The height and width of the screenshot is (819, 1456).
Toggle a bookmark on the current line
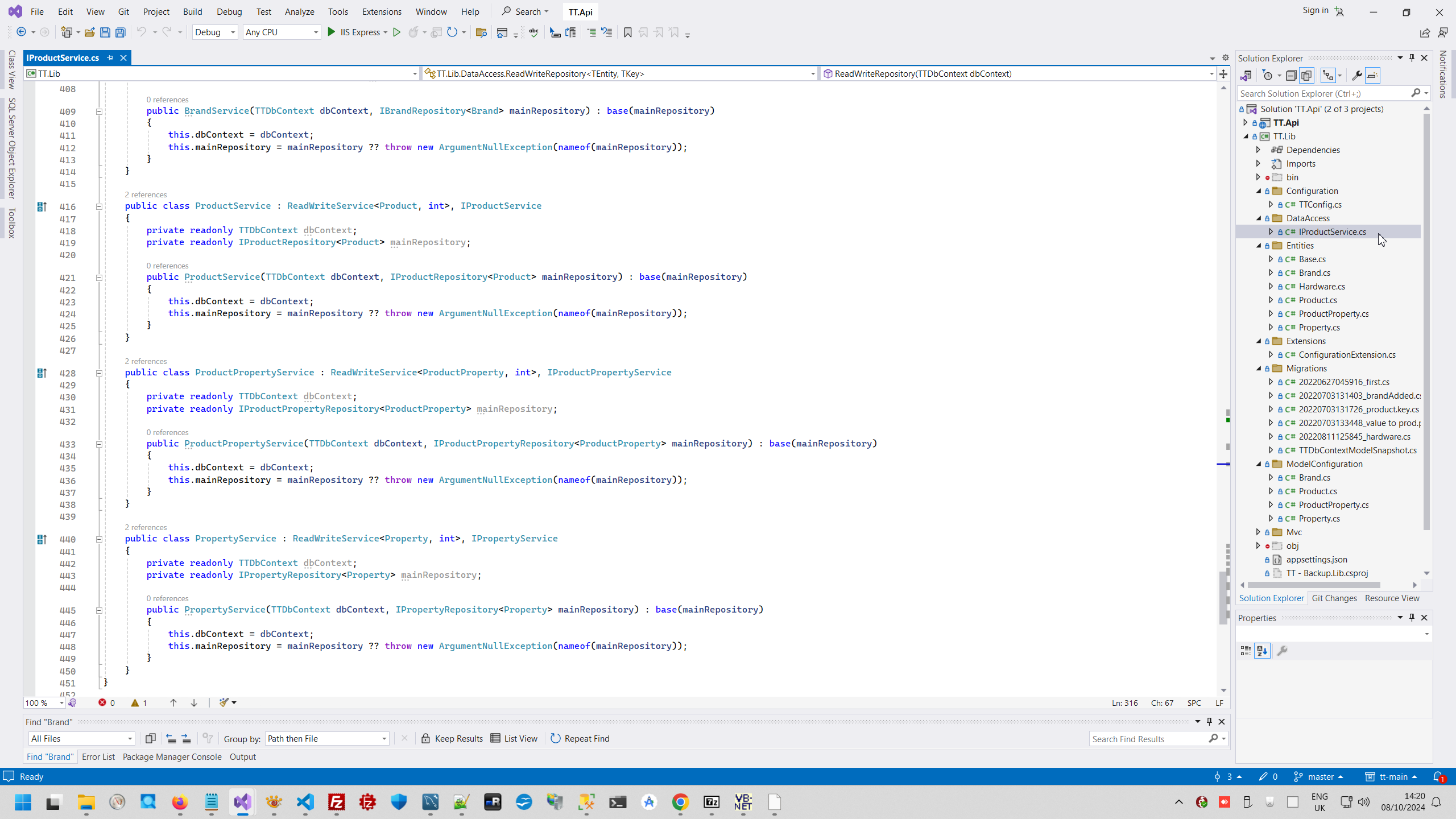pos(627,32)
